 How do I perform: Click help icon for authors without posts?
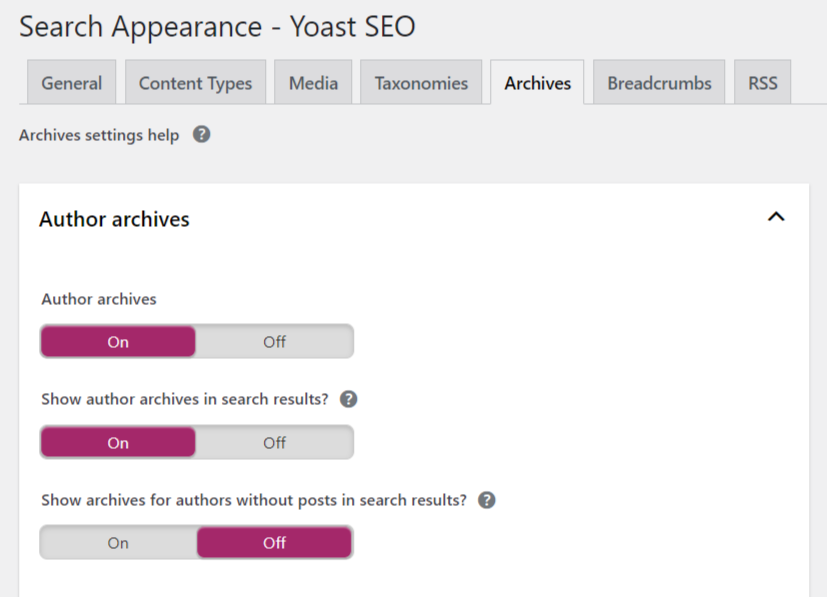[x=486, y=500]
